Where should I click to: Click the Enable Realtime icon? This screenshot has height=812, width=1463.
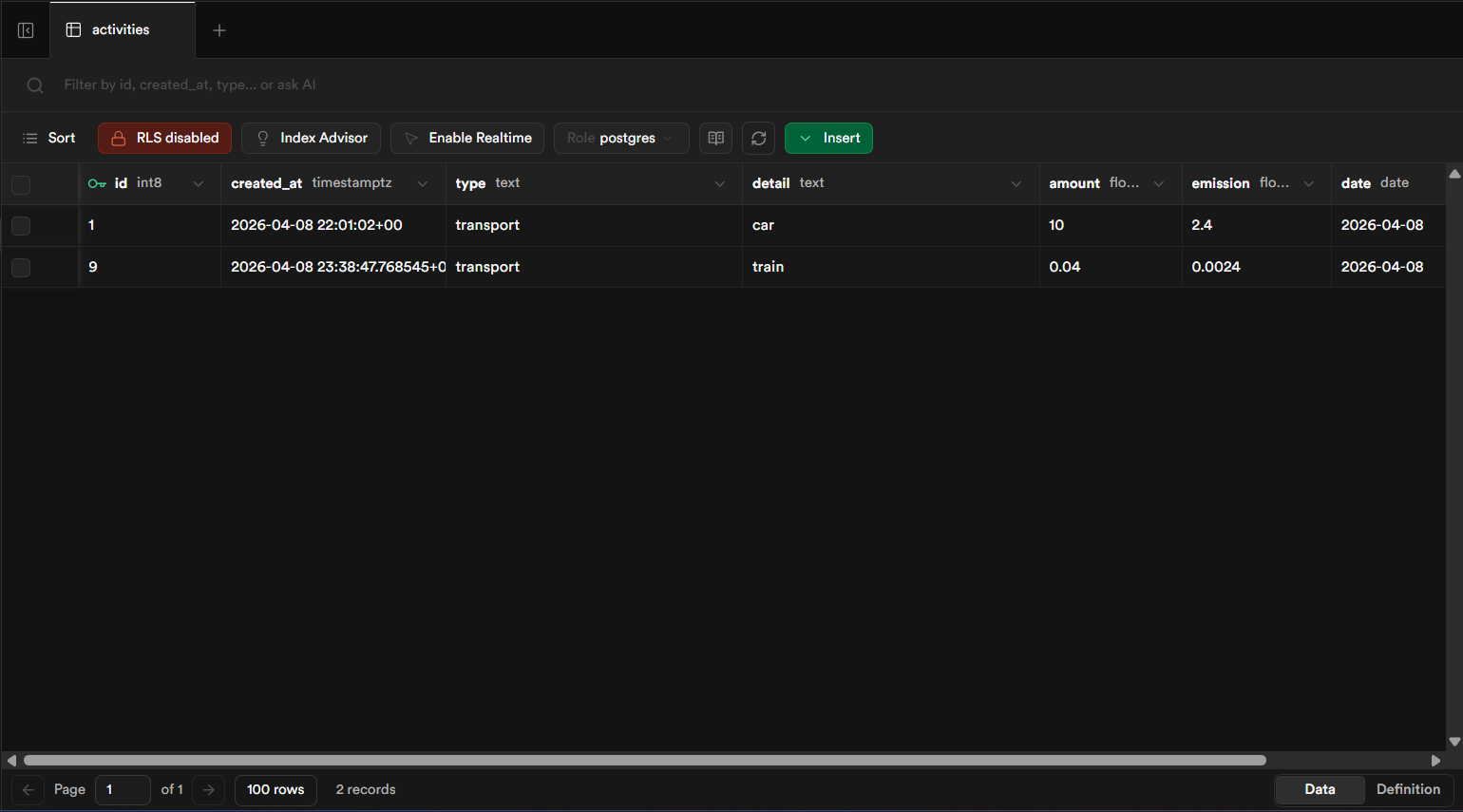tap(410, 138)
